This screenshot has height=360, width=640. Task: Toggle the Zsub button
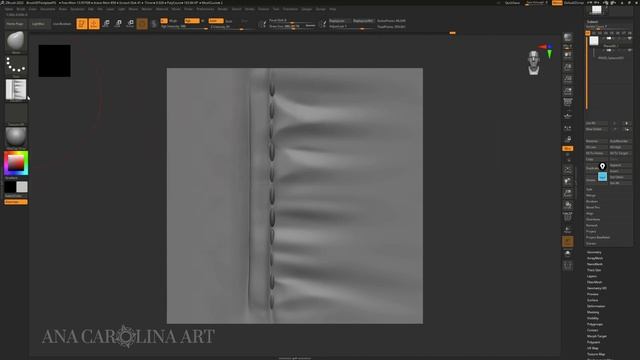[229, 20]
